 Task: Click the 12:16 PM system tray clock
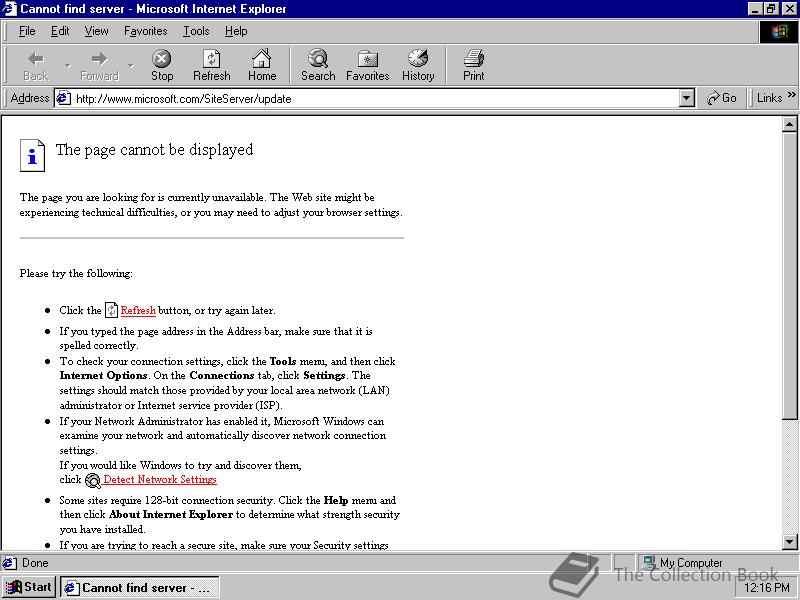click(x=767, y=588)
